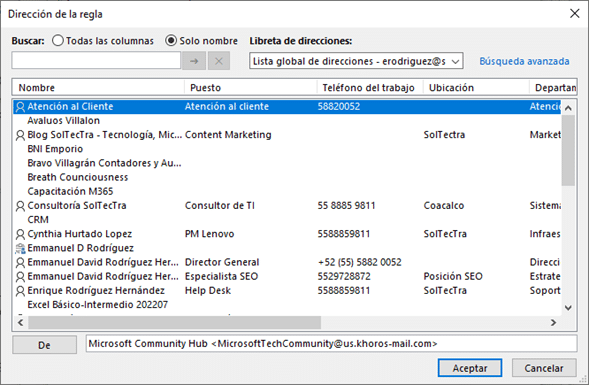
Task: Click the Aceptar button
Action: pos(470,368)
